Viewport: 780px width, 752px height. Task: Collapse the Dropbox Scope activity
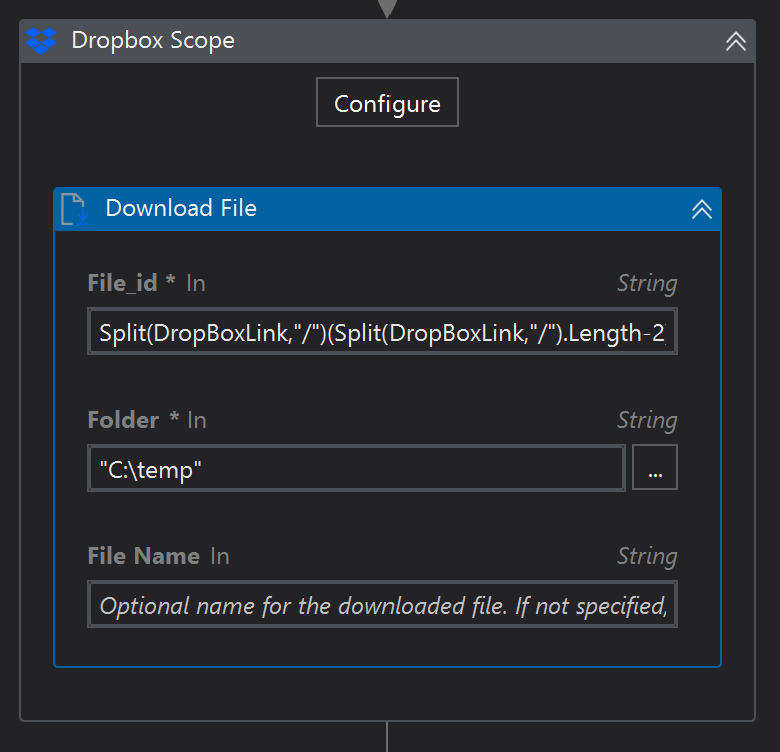pos(735,41)
